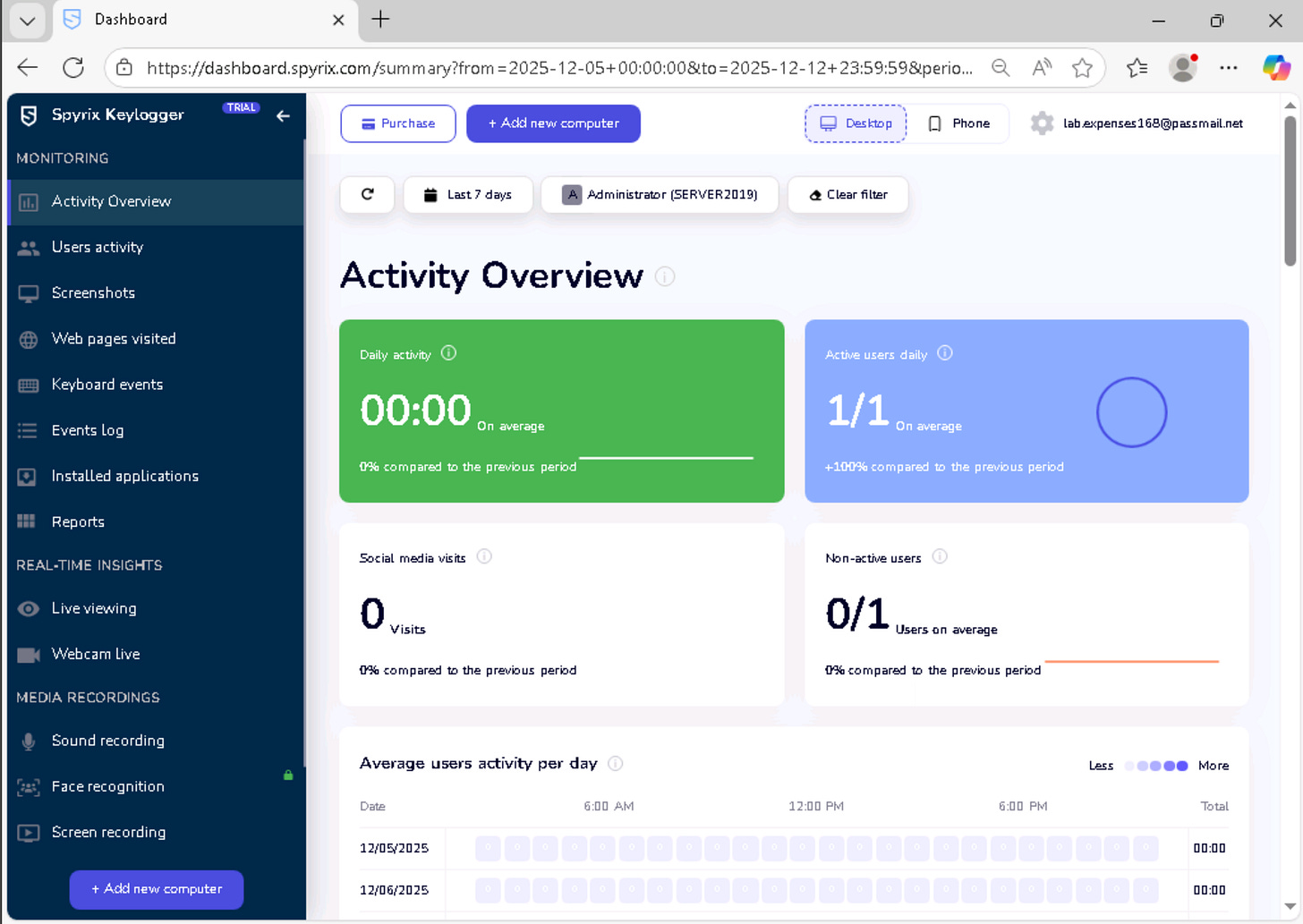View site information via the lock icon

(124, 68)
